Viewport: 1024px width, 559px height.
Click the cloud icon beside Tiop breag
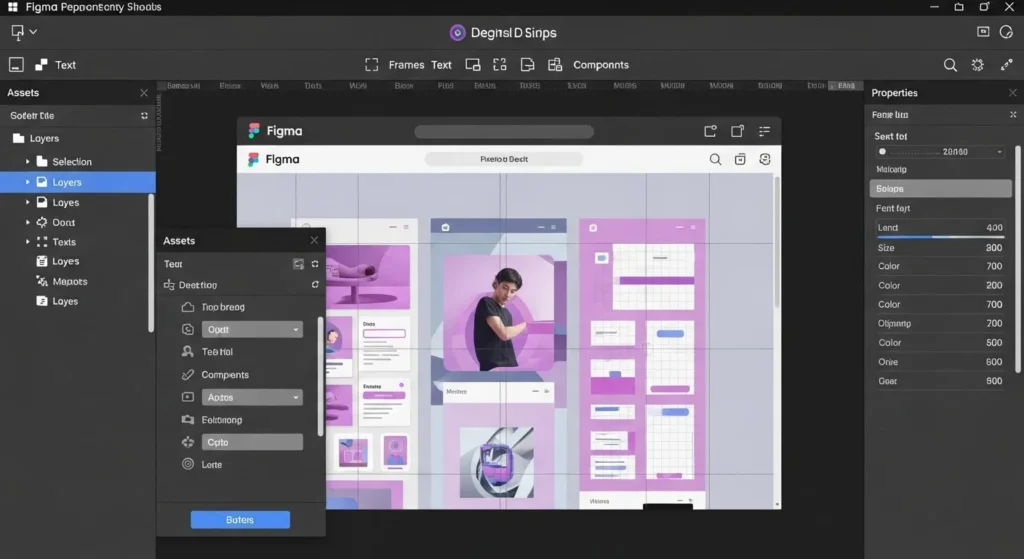187,308
